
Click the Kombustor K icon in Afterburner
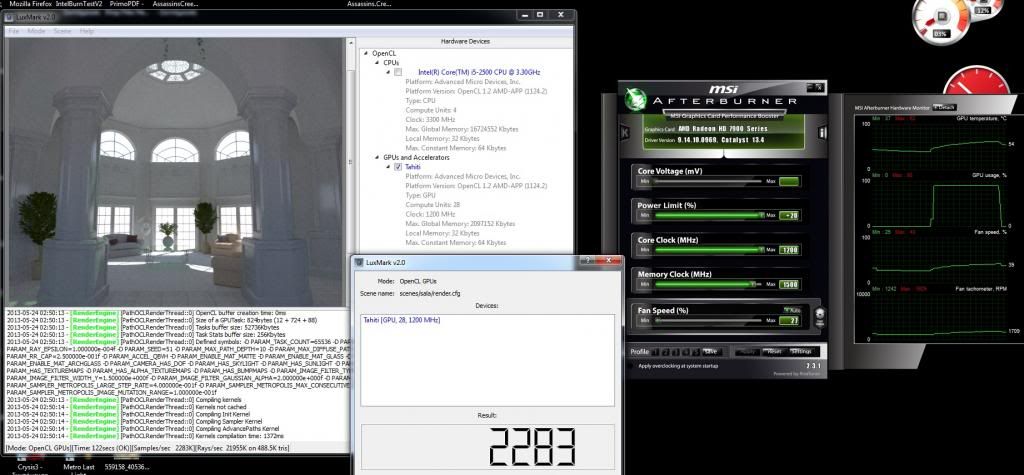626,132
